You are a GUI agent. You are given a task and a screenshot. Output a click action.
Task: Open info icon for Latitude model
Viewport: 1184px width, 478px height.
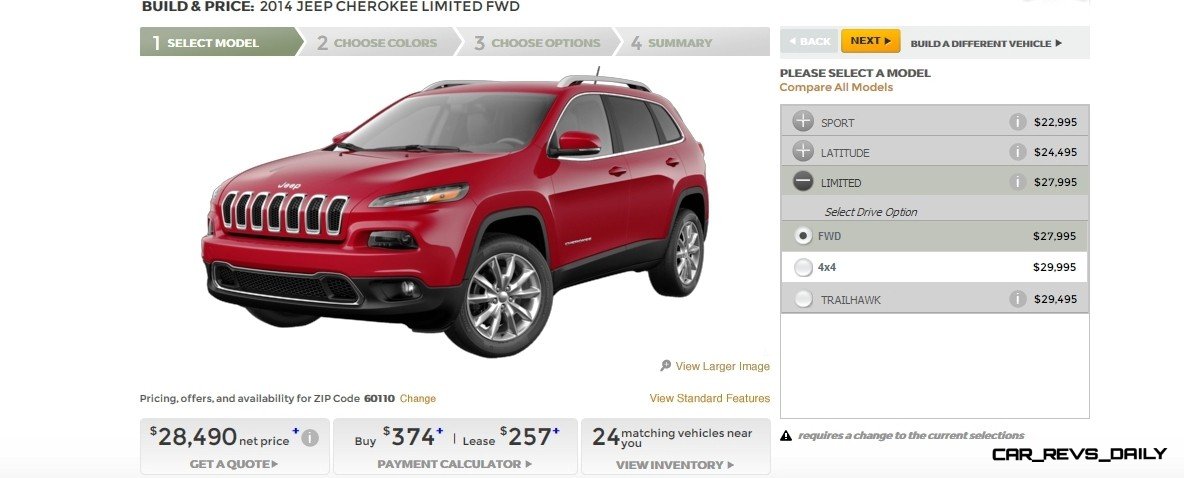pos(1018,152)
